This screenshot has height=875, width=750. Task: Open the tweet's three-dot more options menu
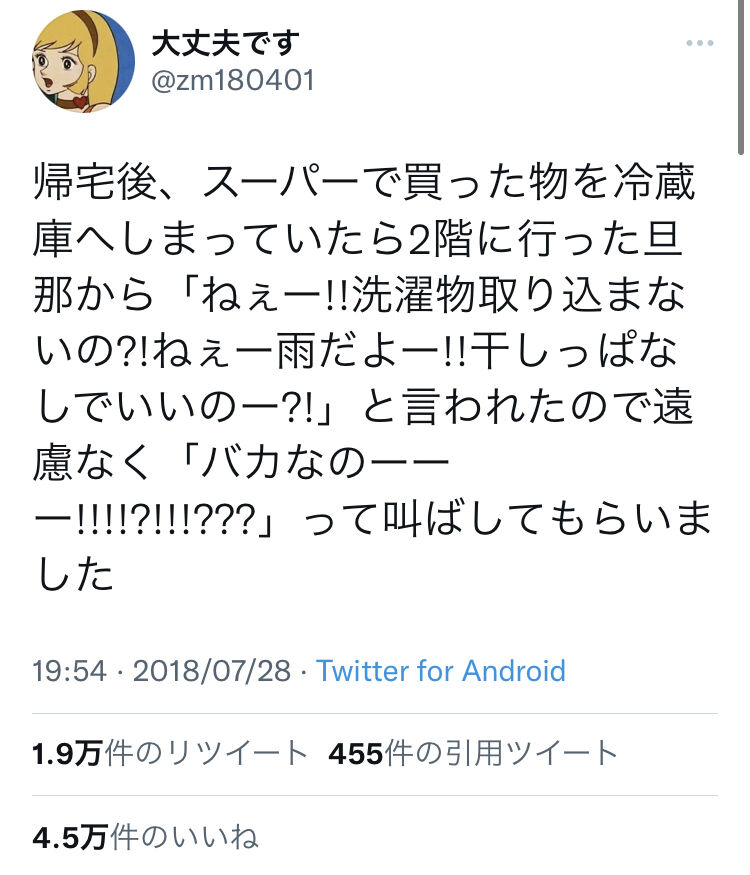coord(700,43)
